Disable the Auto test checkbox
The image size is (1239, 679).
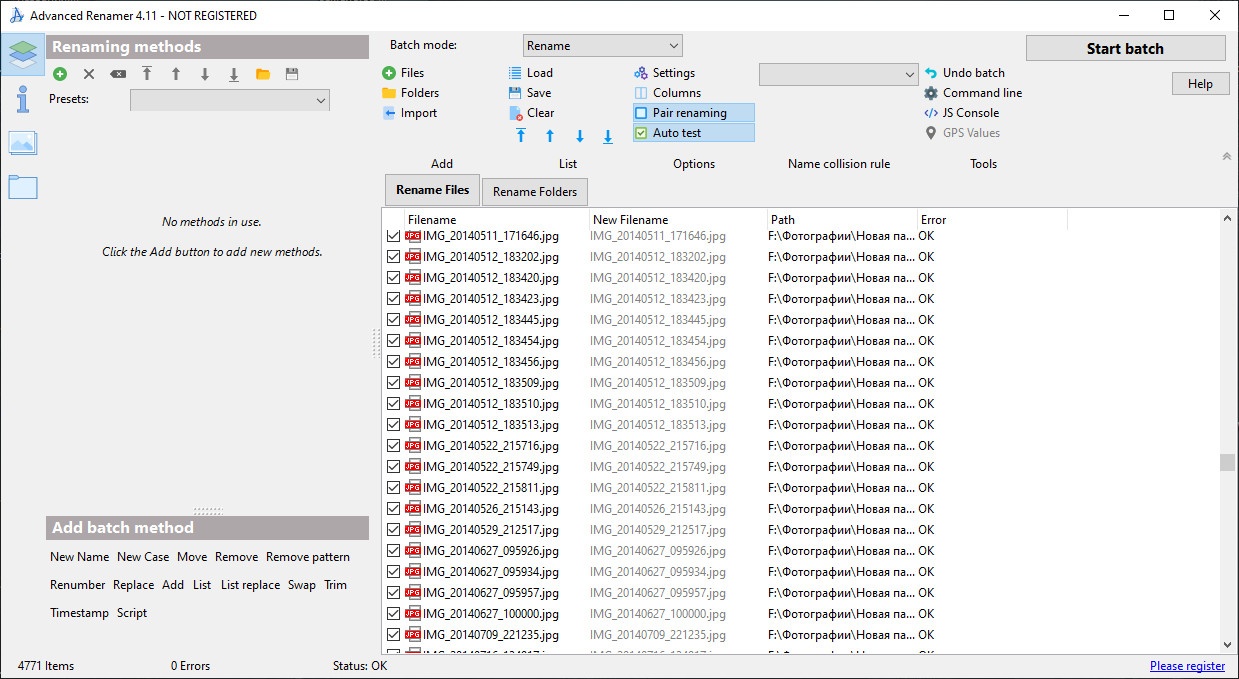point(642,133)
